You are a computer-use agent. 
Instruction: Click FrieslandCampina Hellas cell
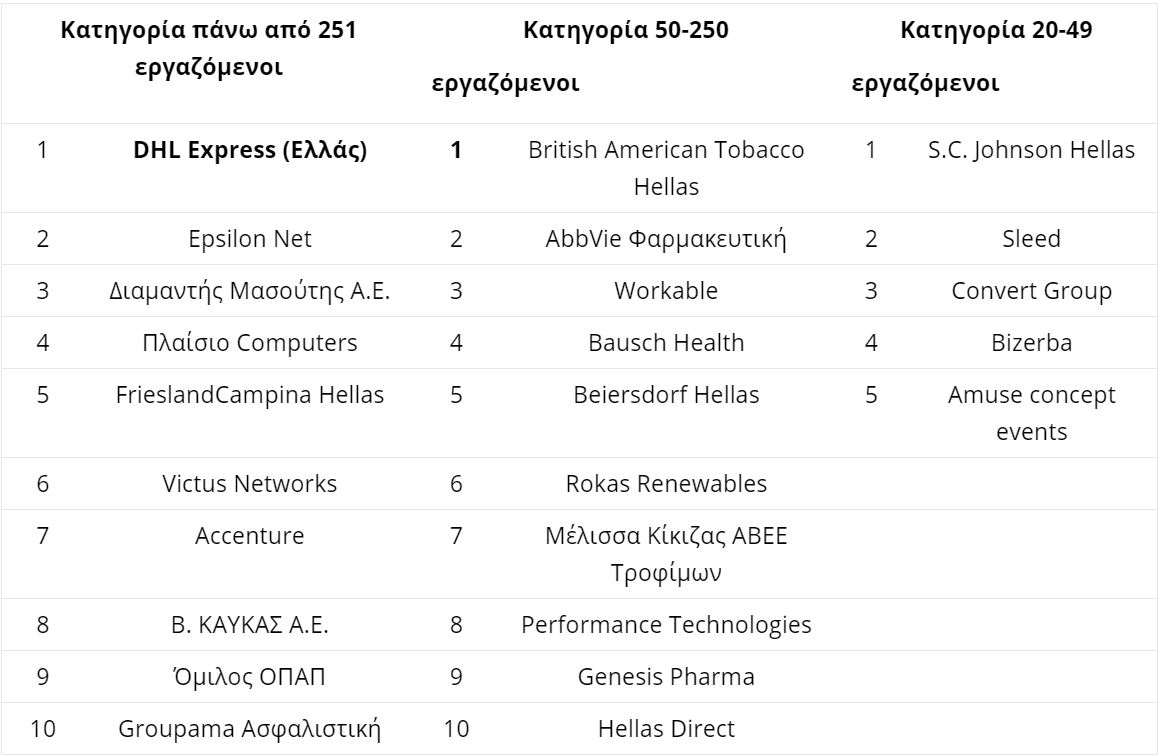click(x=250, y=395)
